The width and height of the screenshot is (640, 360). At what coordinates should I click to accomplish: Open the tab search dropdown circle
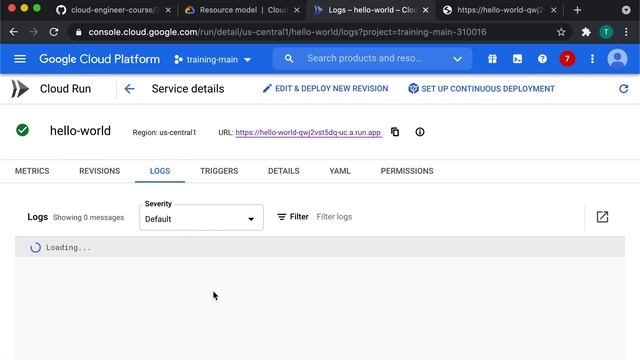tap(626, 10)
